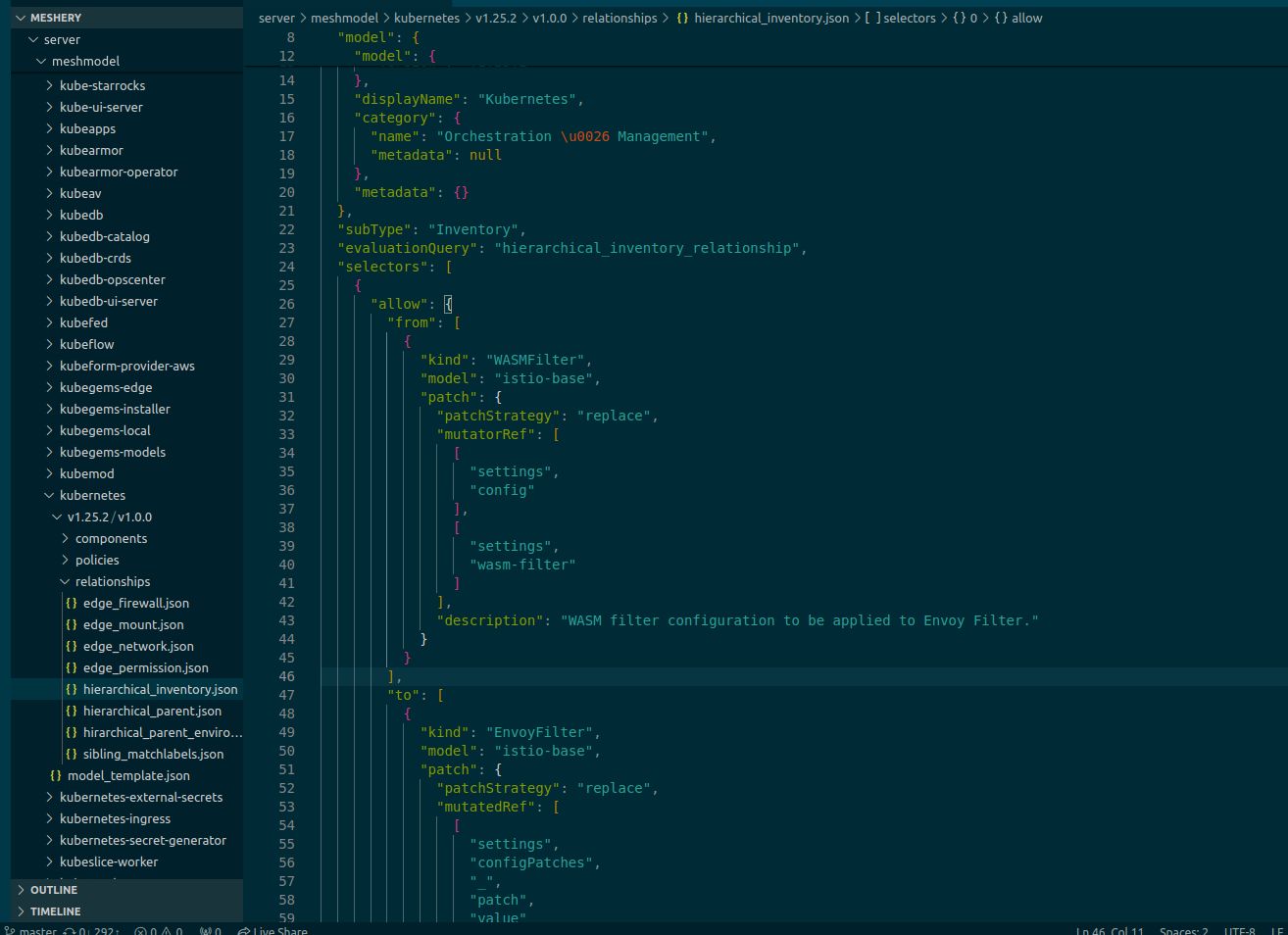1288x935 pixels.
Task: Expand the kubeflow folder
Action: pyautogui.click(x=49, y=344)
